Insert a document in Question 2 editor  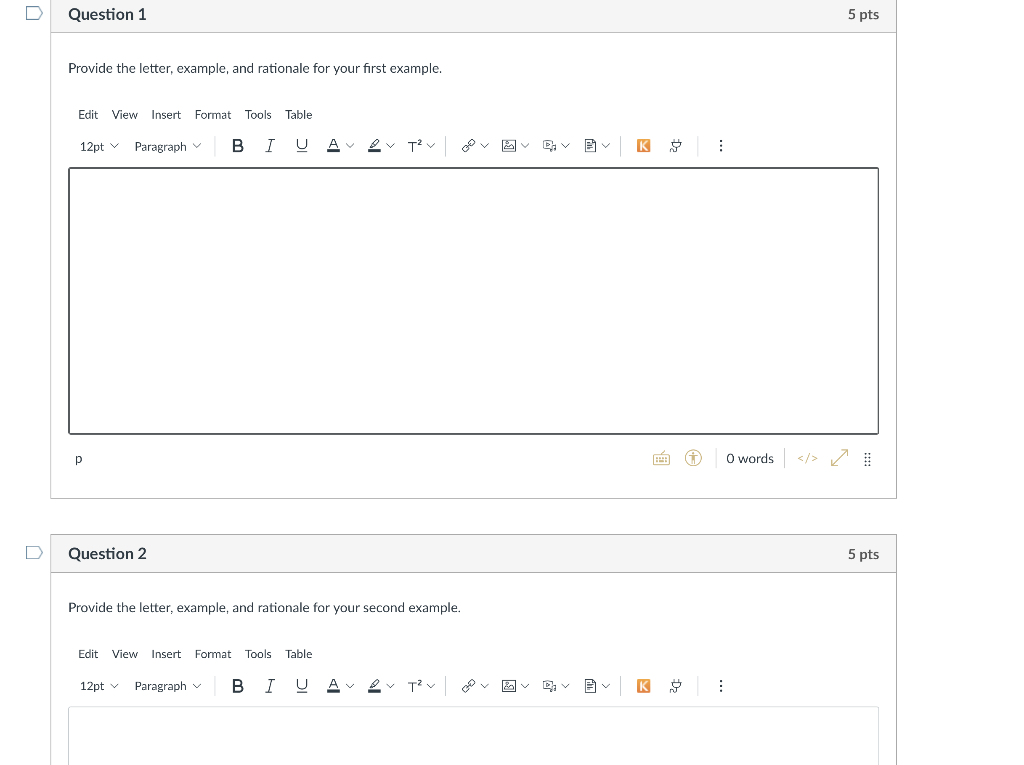click(x=590, y=685)
